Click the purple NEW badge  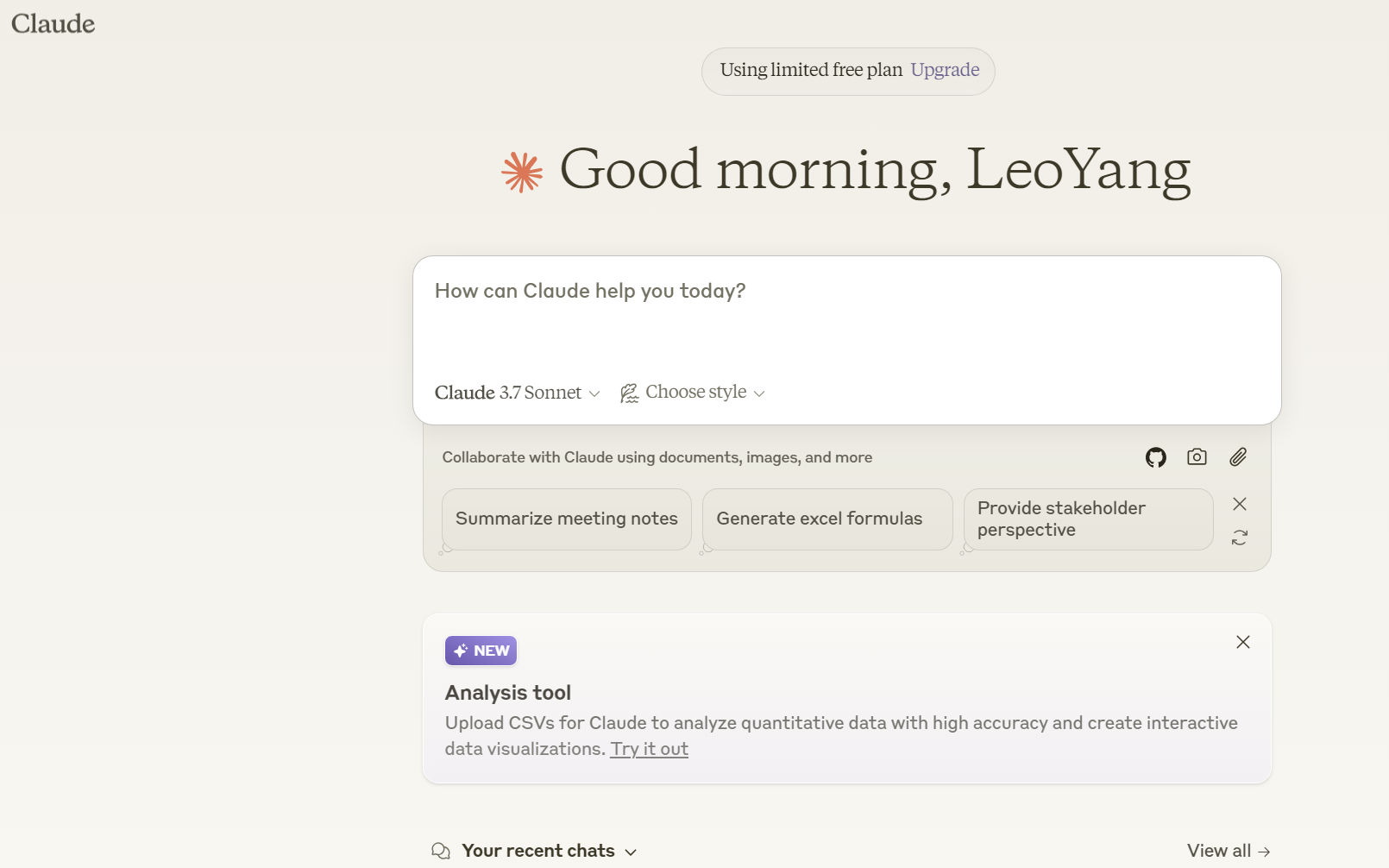[x=481, y=651]
